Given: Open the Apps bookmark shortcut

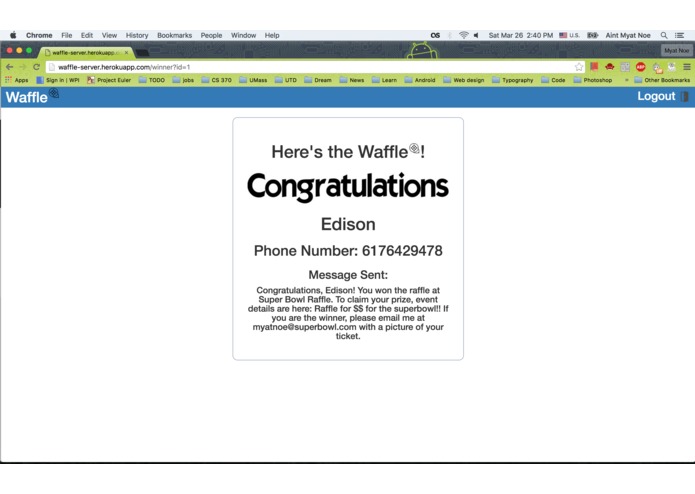Looking at the screenshot, I should pos(16,80).
